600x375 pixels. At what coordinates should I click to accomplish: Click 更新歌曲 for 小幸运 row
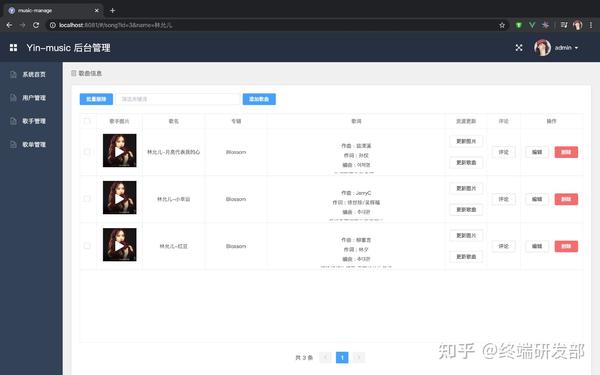coord(466,210)
